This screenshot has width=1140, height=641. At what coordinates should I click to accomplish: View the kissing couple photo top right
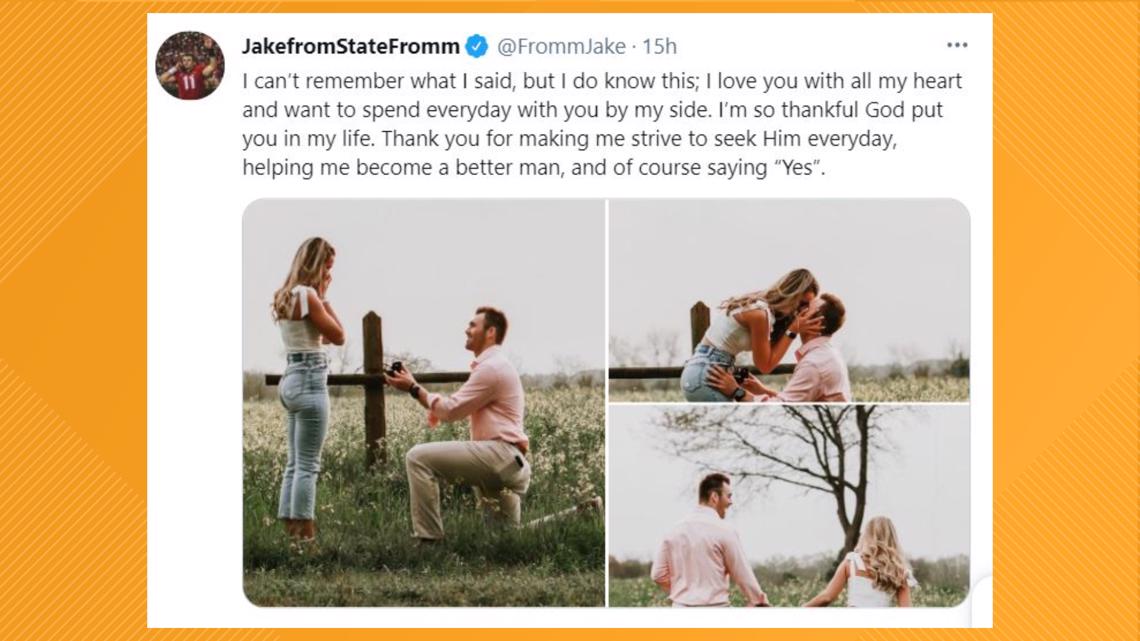pyautogui.click(x=790, y=300)
